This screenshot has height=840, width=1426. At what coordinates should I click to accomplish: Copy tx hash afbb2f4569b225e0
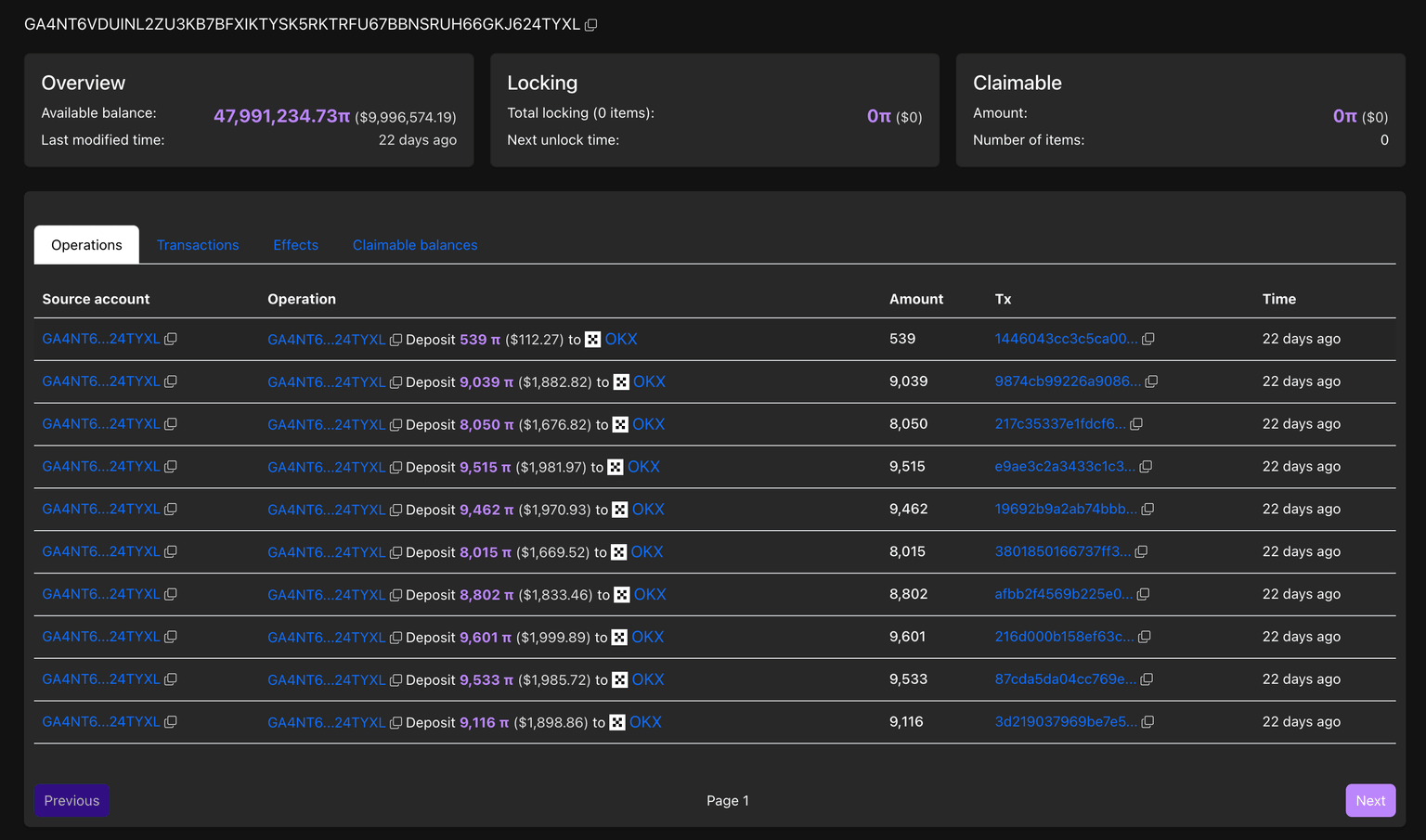click(x=1143, y=594)
